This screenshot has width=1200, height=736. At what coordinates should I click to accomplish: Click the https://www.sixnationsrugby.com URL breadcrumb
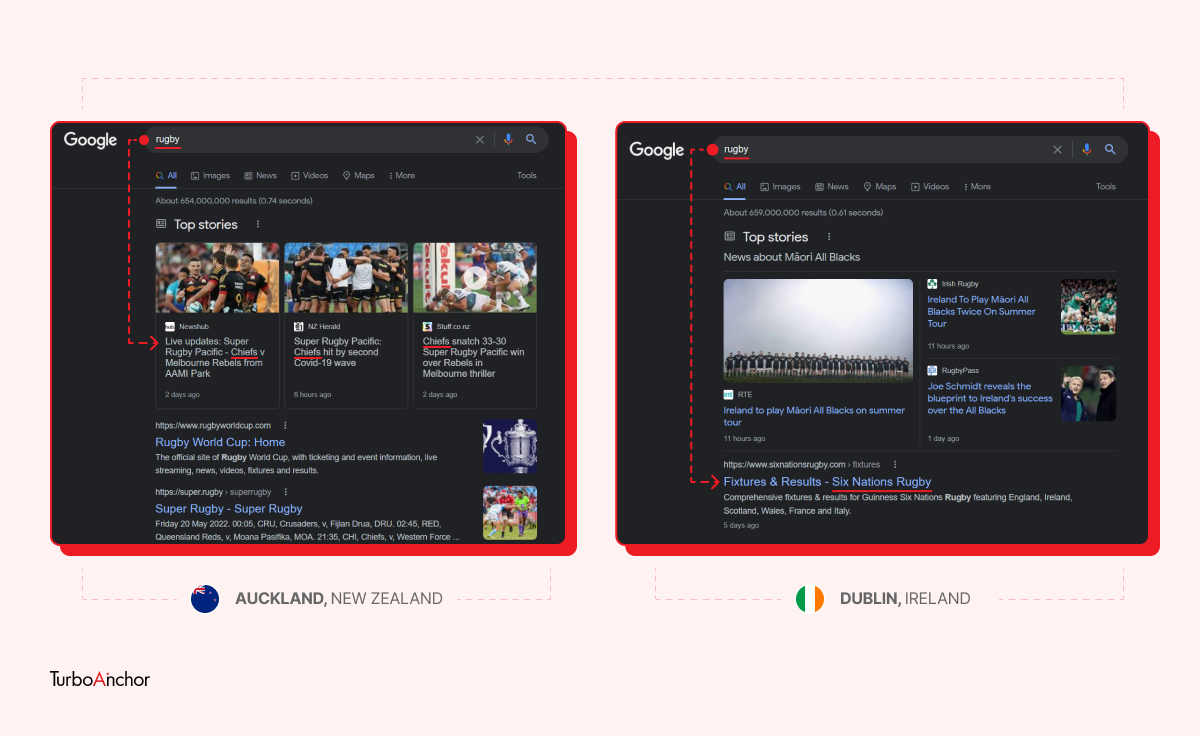click(802, 464)
